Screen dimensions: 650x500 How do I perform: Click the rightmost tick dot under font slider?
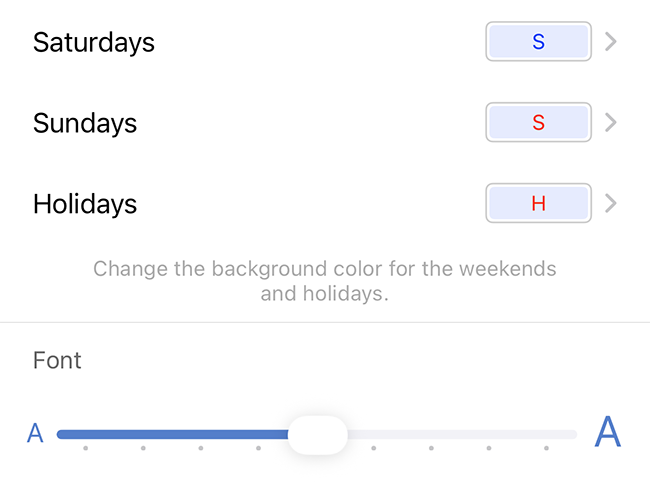(546, 448)
